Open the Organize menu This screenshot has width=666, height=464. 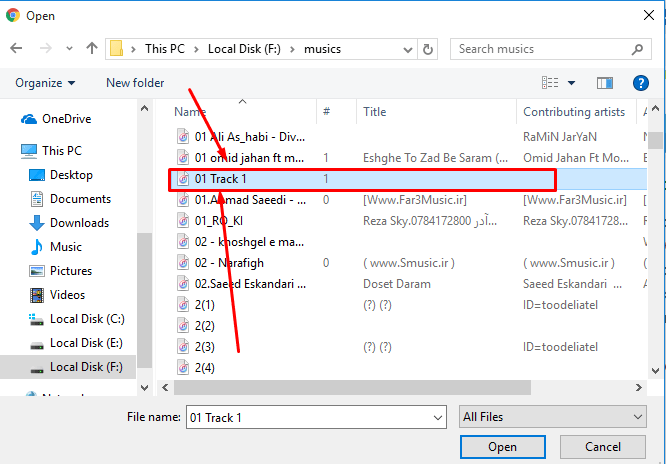point(45,83)
